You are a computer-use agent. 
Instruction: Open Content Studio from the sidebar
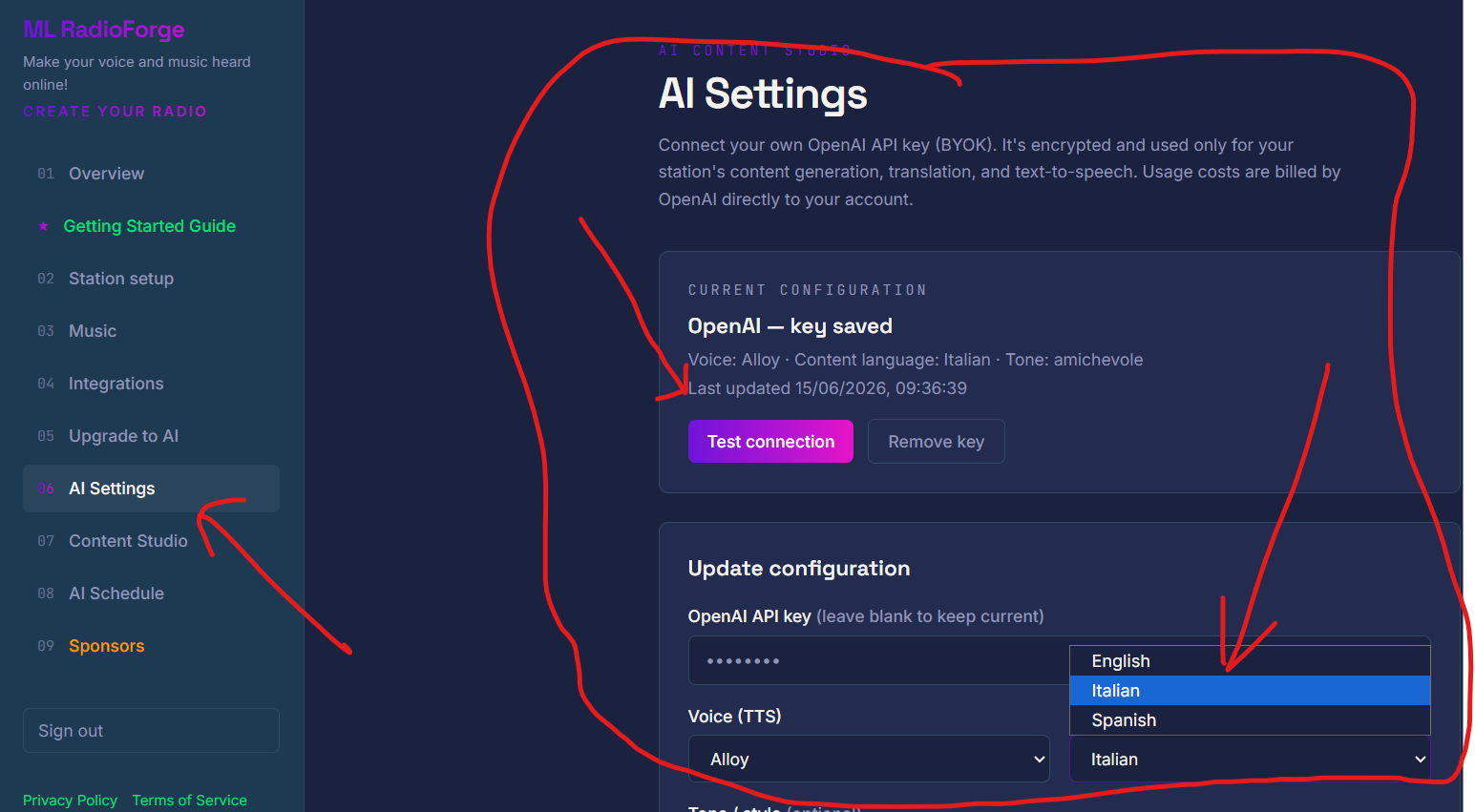coord(151,541)
